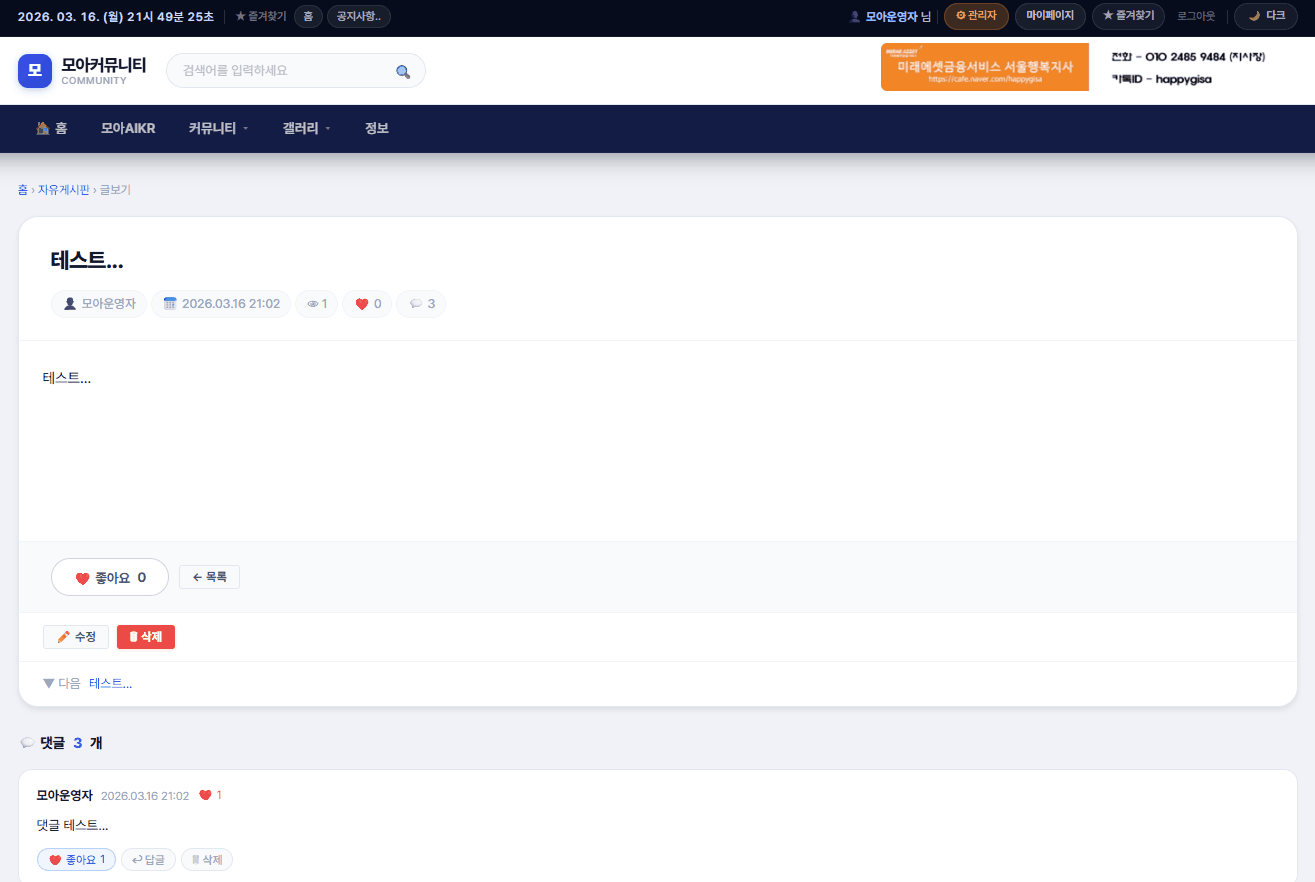Click the view count eye icon
The height and width of the screenshot is (882, 1315).
tap(312, 304)
